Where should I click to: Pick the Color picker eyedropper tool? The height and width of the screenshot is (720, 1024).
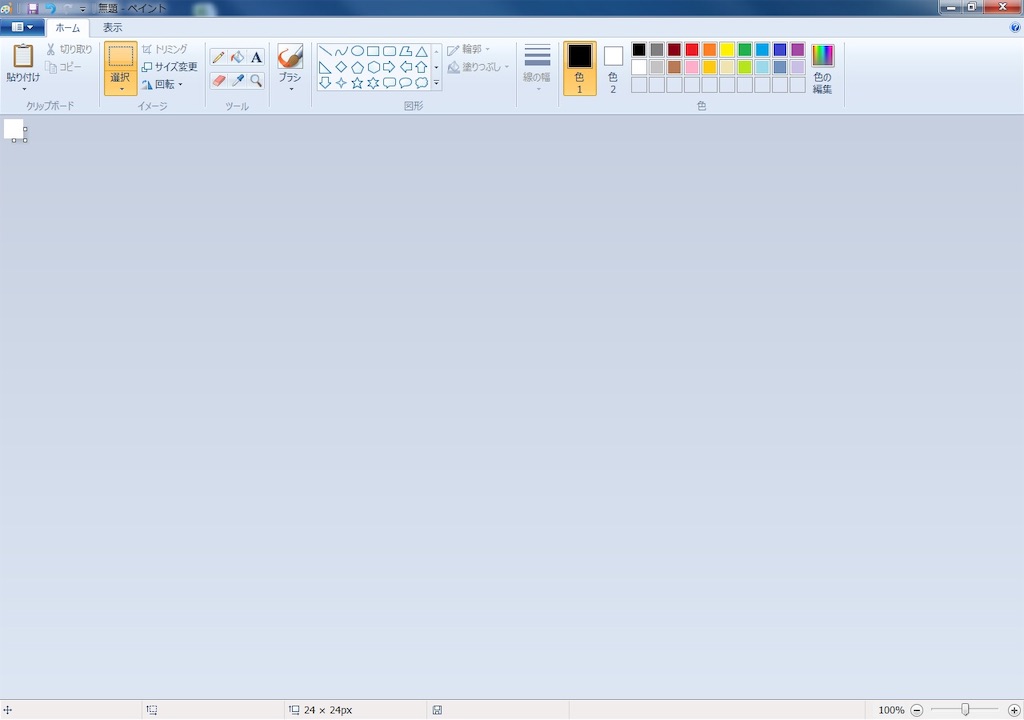pyautogui.click(x=237, y=80)
